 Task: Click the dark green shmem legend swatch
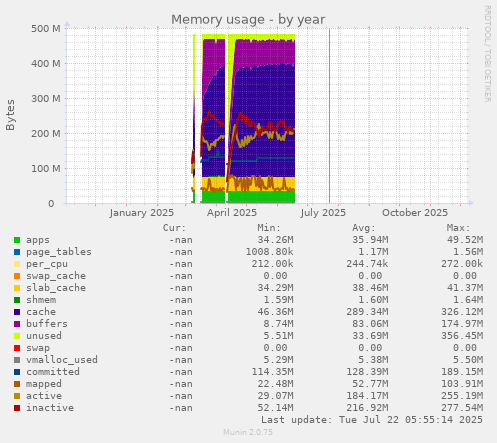17,300
